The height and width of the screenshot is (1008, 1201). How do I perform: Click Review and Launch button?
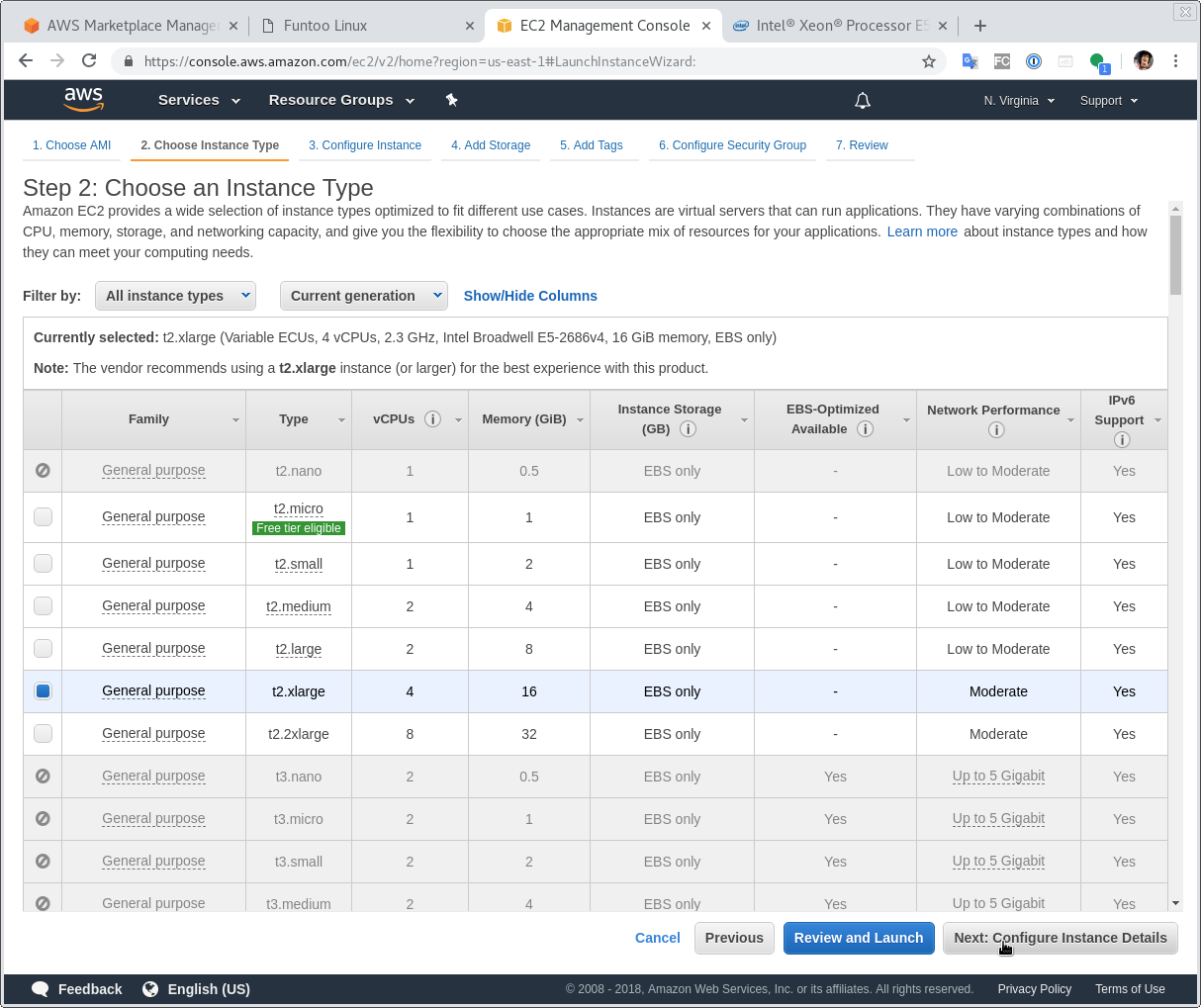pyautogui.click(x=859, y=938)
